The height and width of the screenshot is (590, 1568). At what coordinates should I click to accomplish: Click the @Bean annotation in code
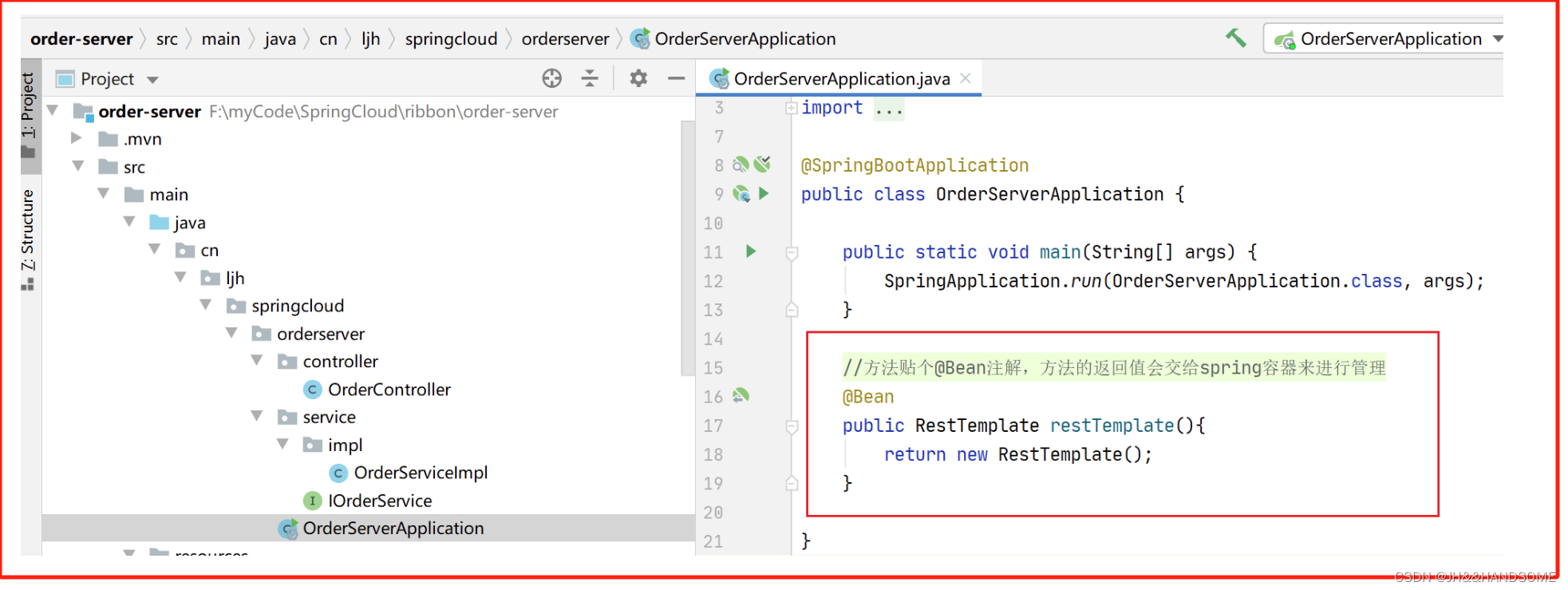(868, 397)
